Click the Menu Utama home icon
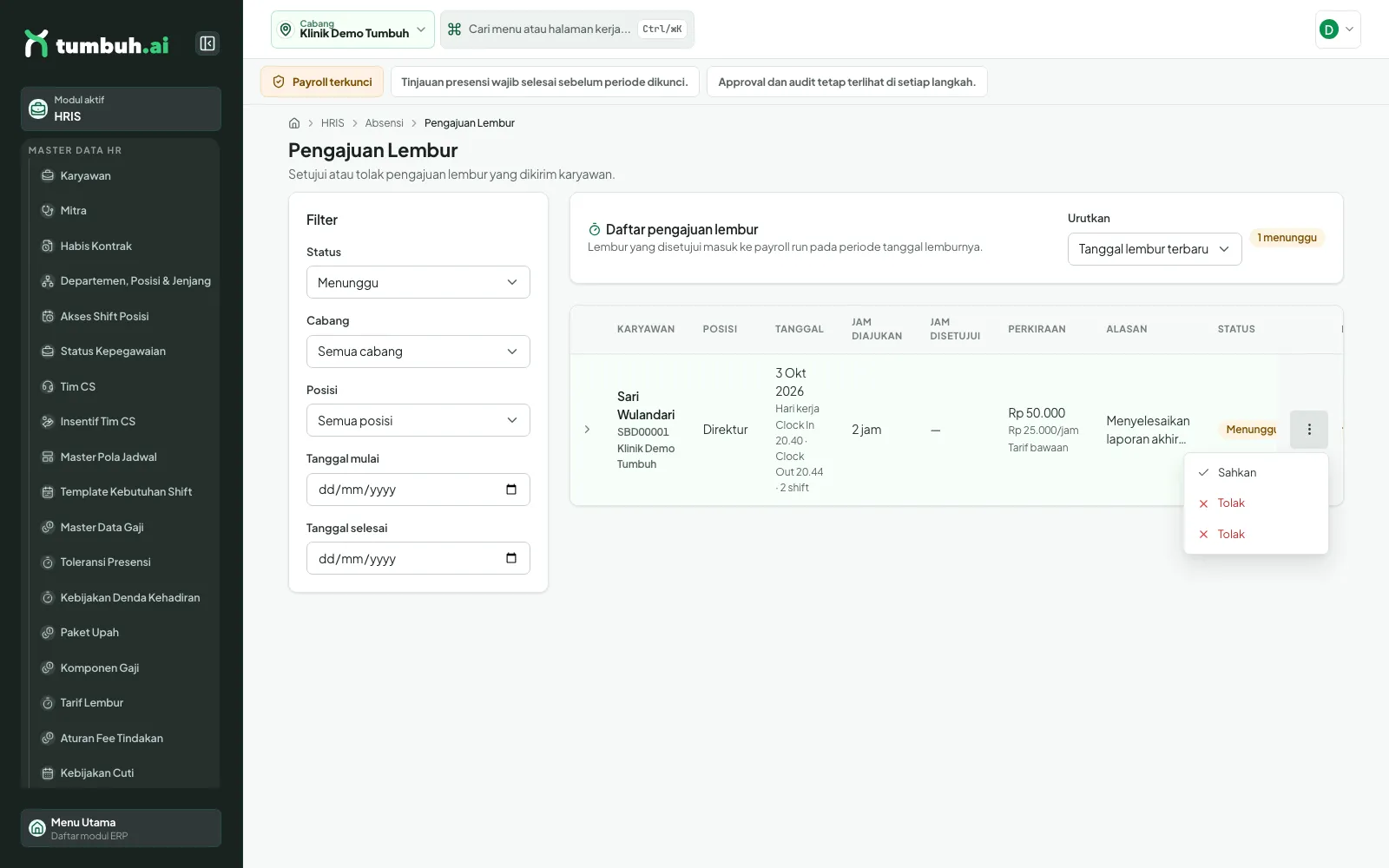Viewport: 1389px width, 868px height. coord(37,828)
